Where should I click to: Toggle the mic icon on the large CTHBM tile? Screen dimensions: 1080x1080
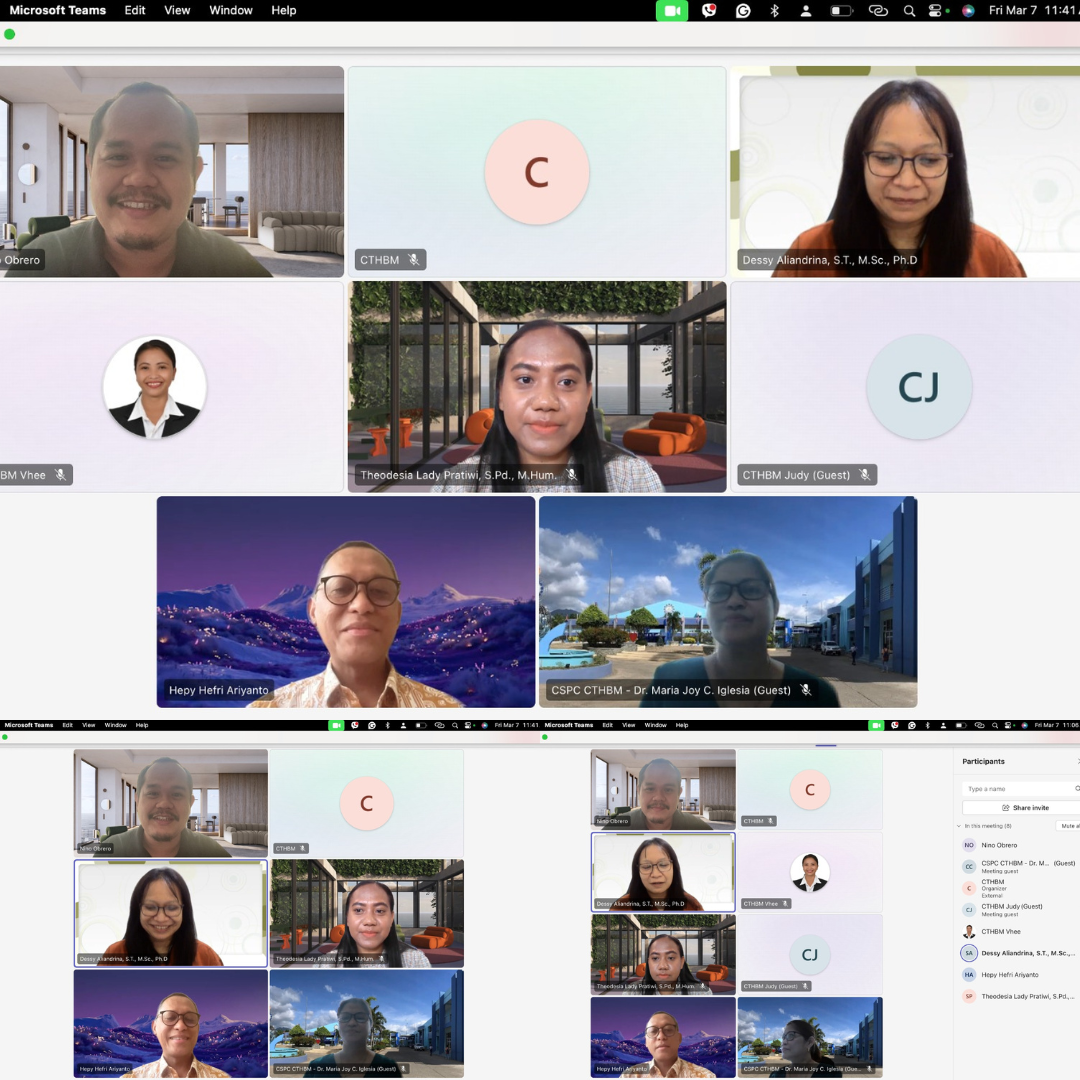tap(413, 260)
